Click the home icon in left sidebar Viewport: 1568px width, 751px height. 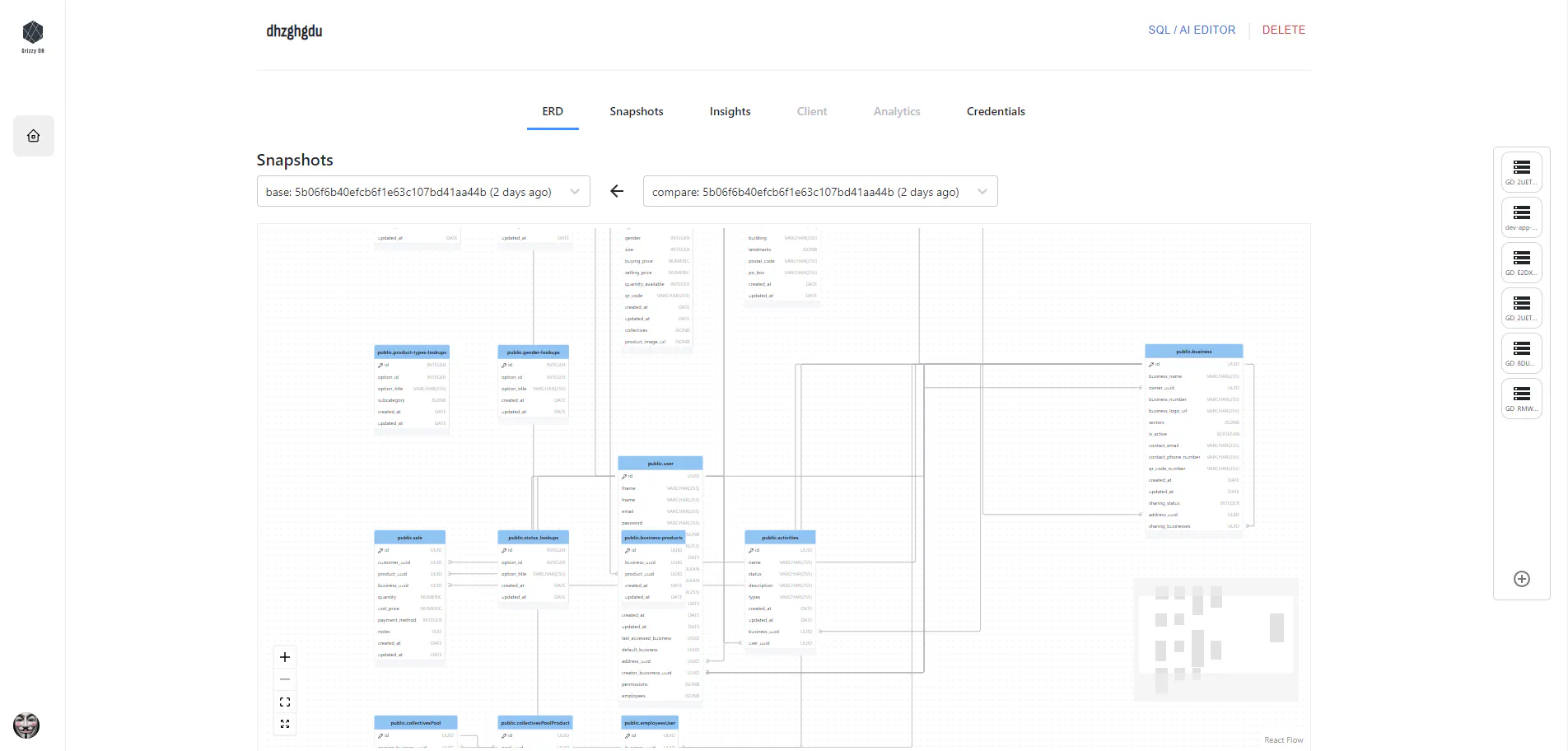pyautogui.click(x=34, y=136)
